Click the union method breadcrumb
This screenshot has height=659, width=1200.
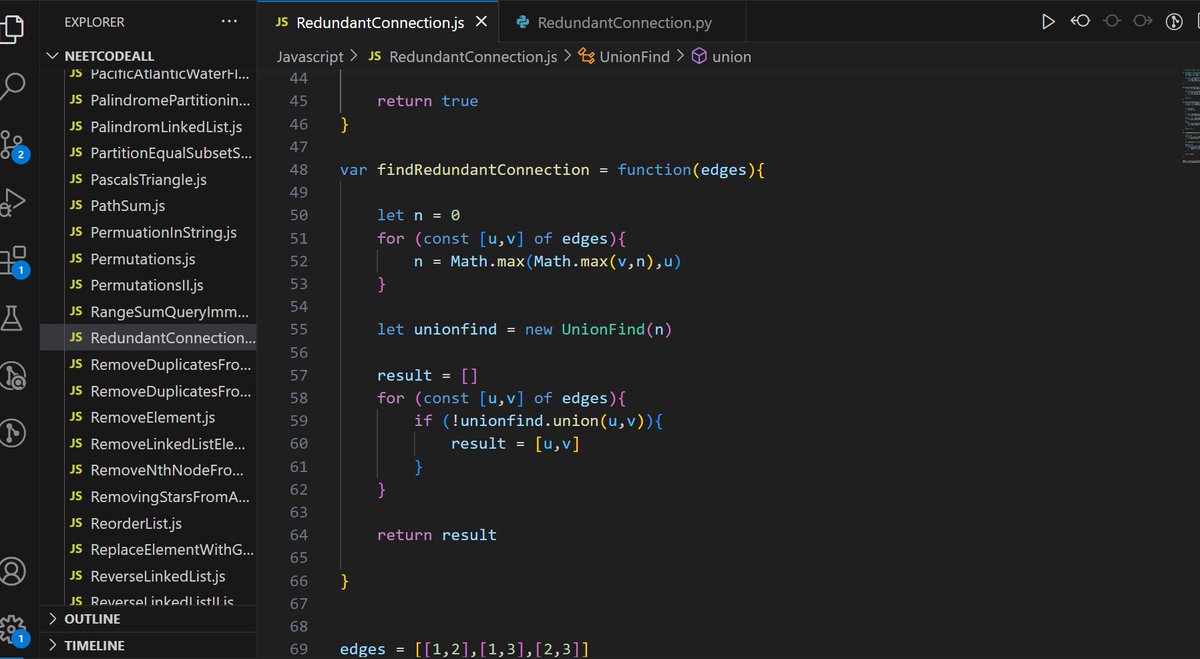721,57
